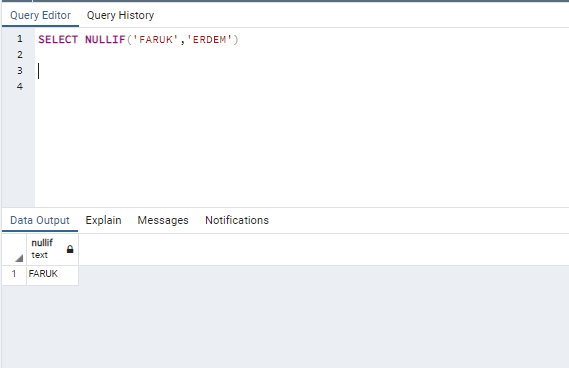Open the Notifications tab
The image size is (569, 368).
(x=237, y=220)
